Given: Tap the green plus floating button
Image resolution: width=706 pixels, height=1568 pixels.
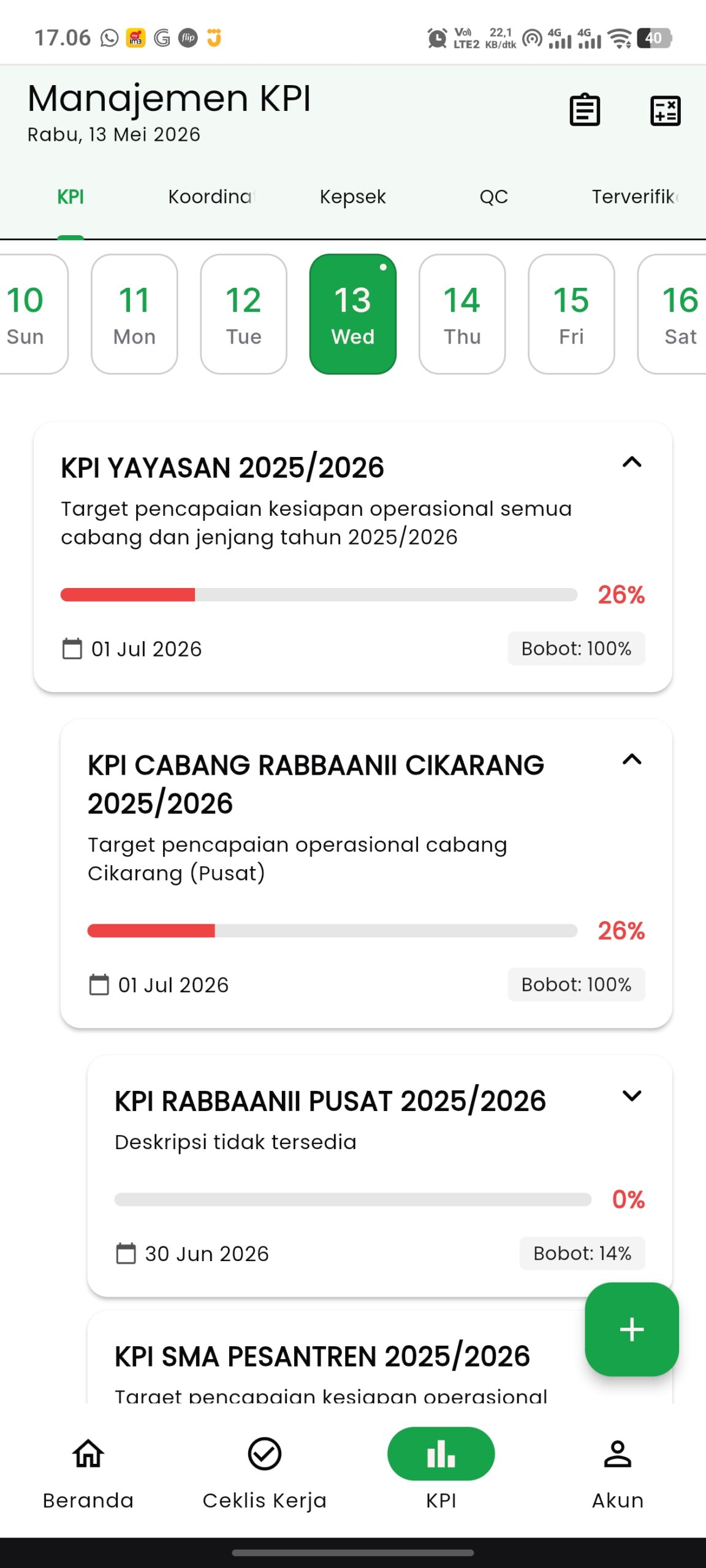Looking at the screenshot, I should pyautogui.click(x=631, y=1329).
